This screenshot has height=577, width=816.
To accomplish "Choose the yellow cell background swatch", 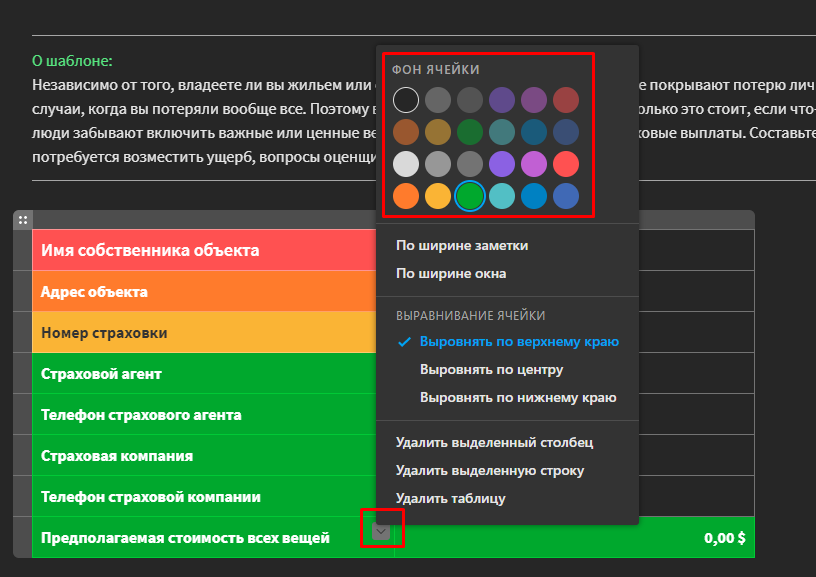I will (436, 196).
